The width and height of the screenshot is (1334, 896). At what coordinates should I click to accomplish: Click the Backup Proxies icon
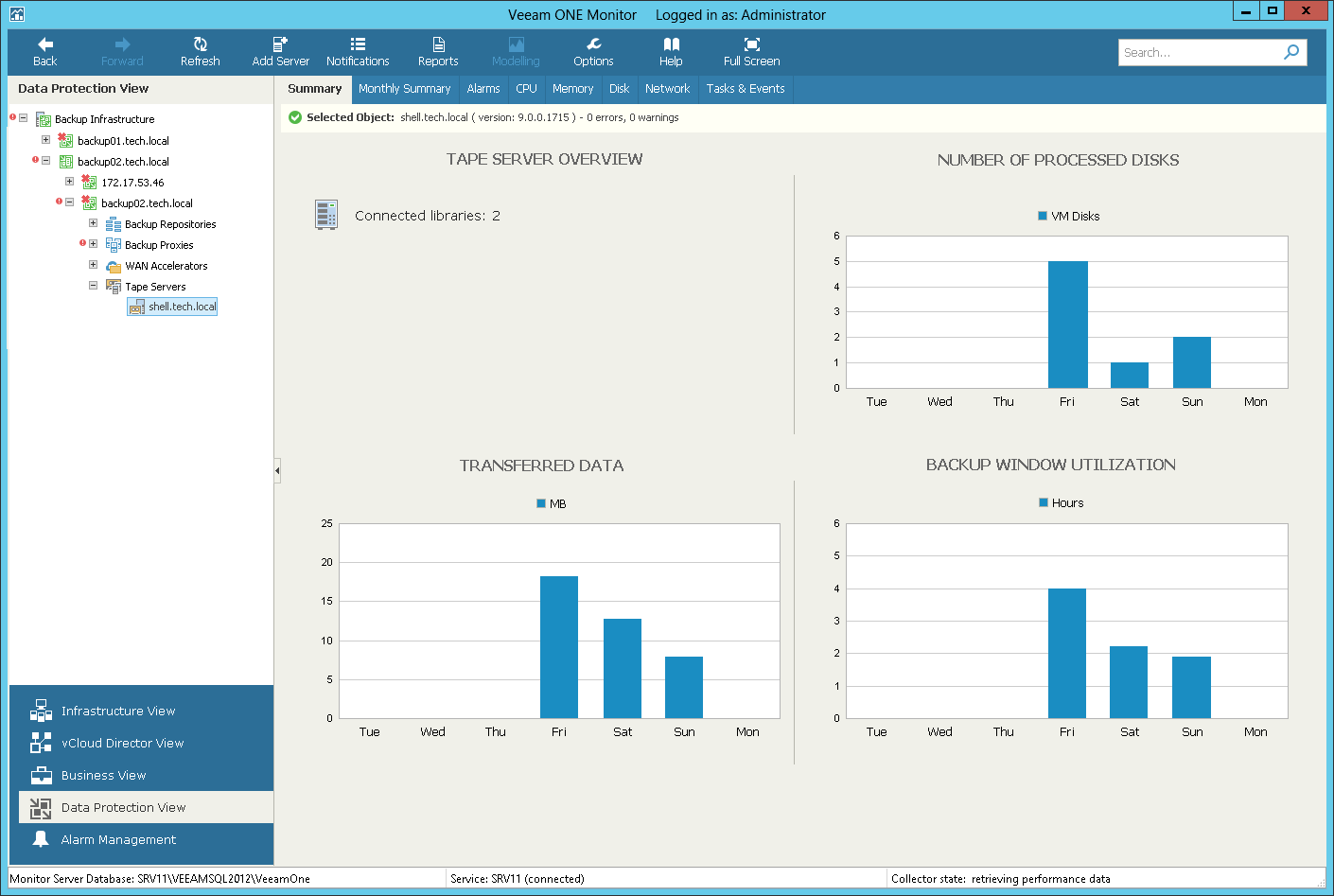click(x=114, y=245)
